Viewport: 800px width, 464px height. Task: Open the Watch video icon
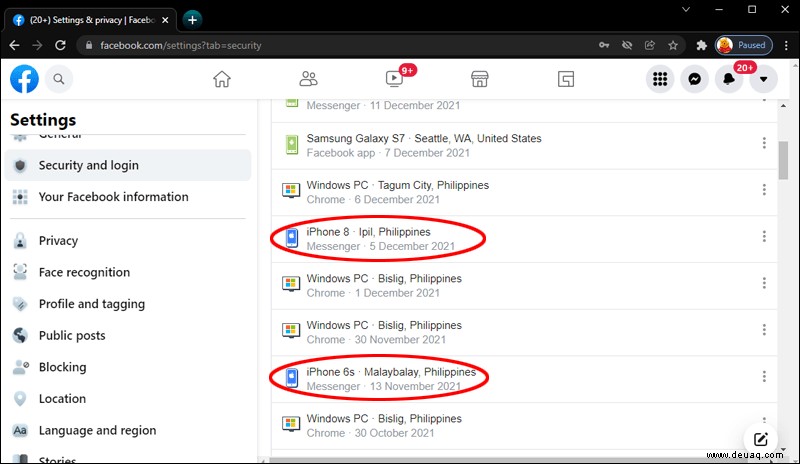394,79
